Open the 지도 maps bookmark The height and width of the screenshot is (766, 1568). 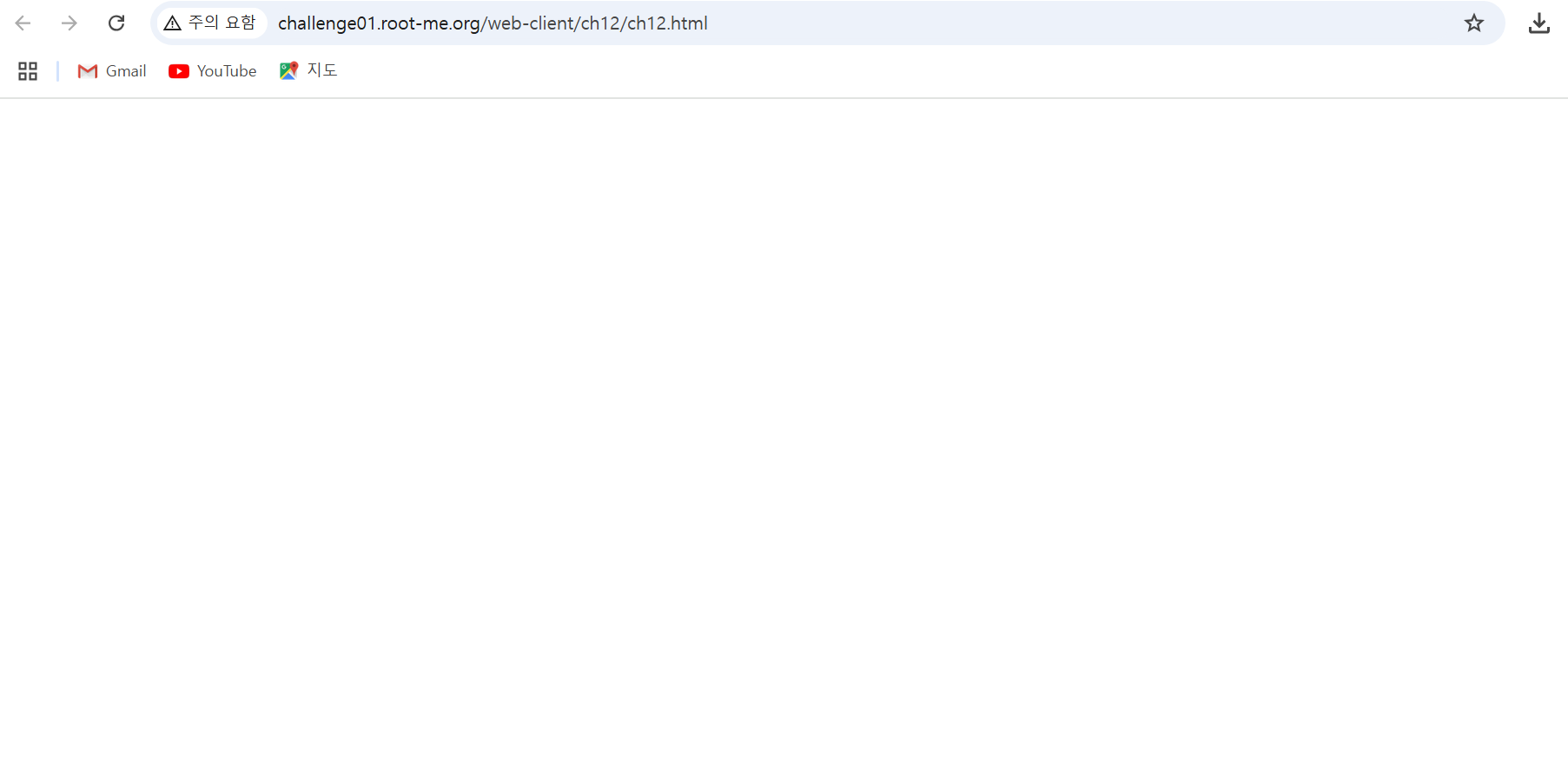point(308,71)
